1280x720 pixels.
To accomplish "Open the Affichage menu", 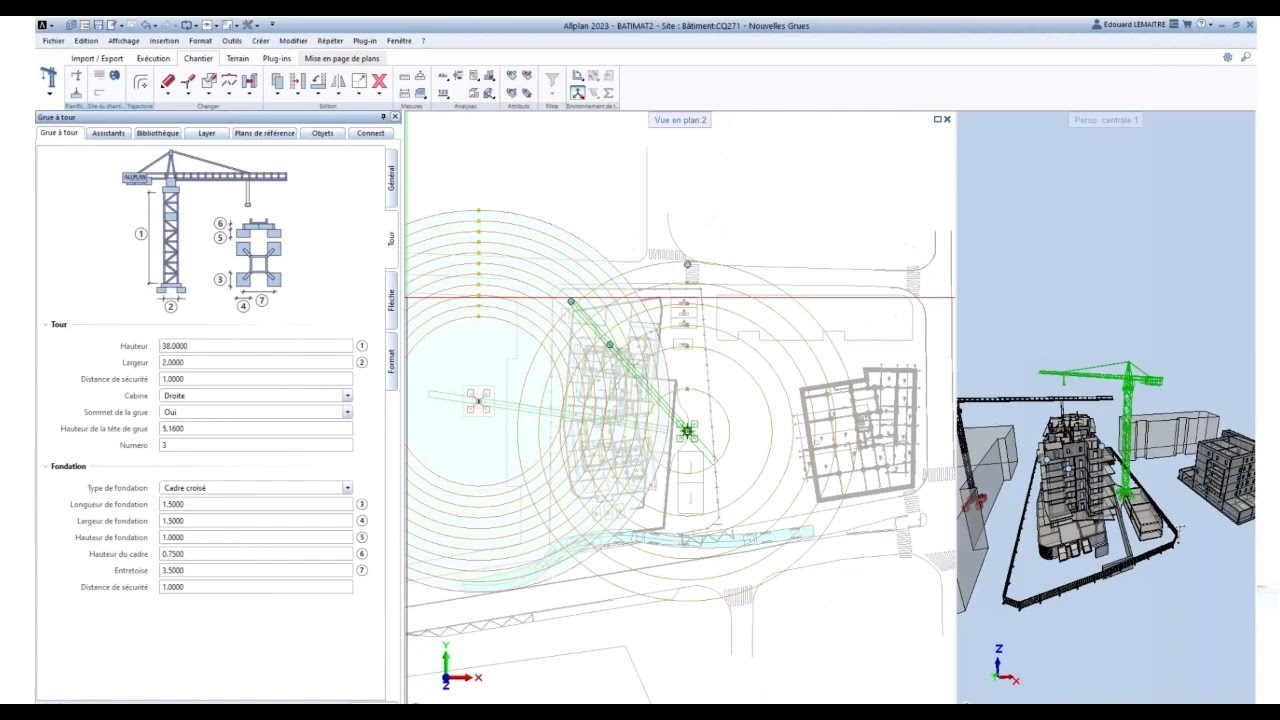I will coord(124,41).
